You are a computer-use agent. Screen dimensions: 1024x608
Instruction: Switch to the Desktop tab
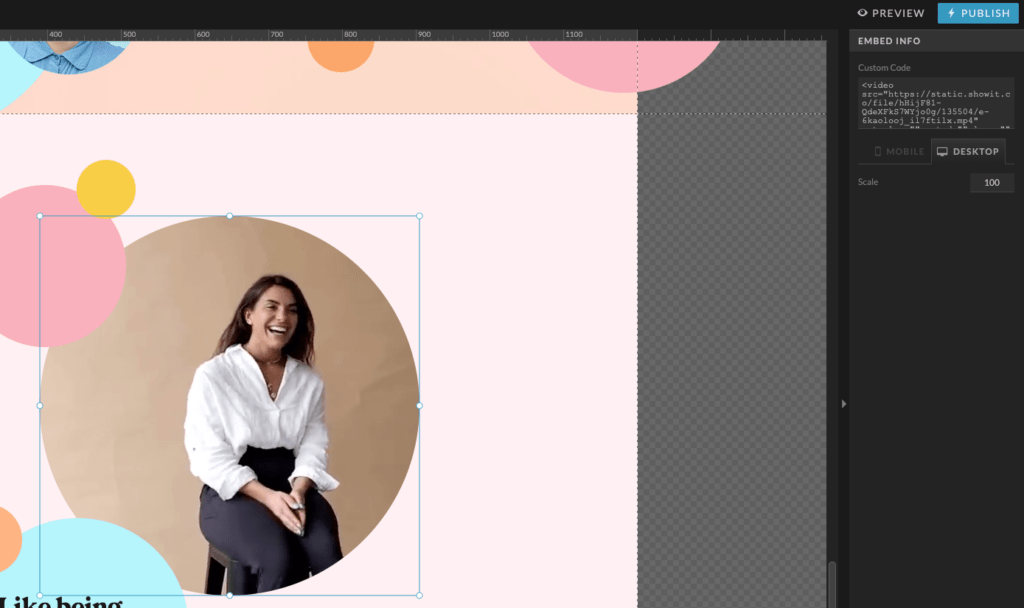[x=968, y=152]
